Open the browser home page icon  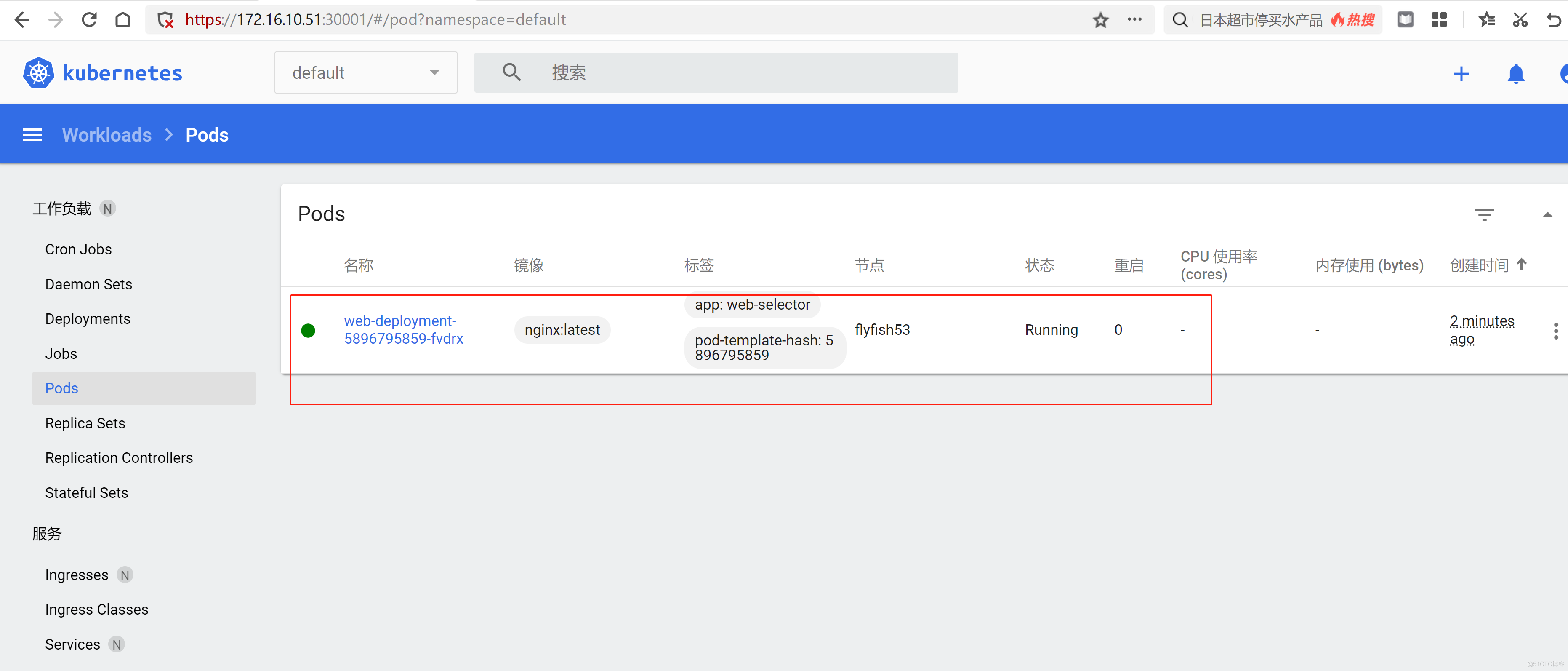pos(123,20)
